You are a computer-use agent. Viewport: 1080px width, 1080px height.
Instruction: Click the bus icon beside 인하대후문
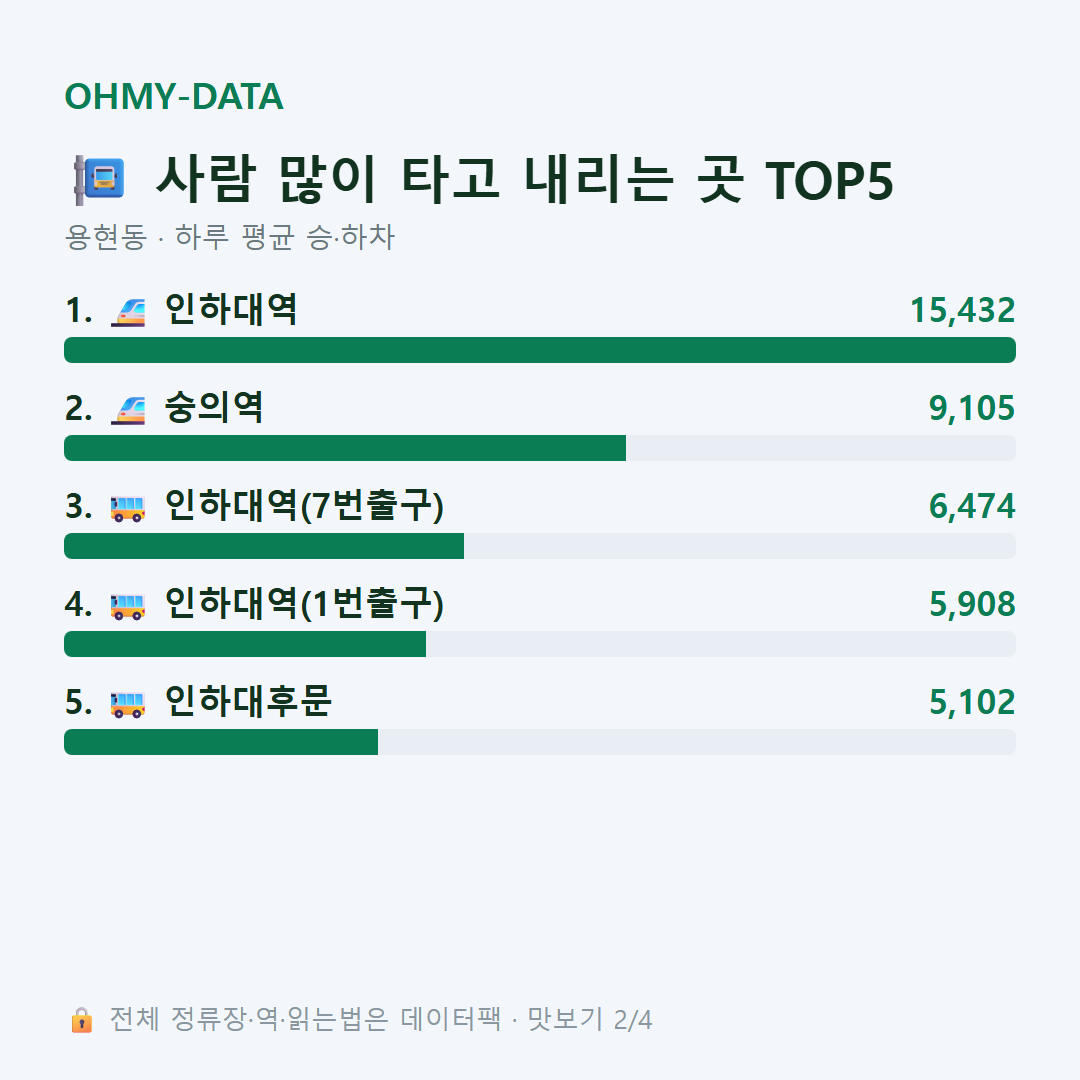pyautogui.click(x=128, y=704)
